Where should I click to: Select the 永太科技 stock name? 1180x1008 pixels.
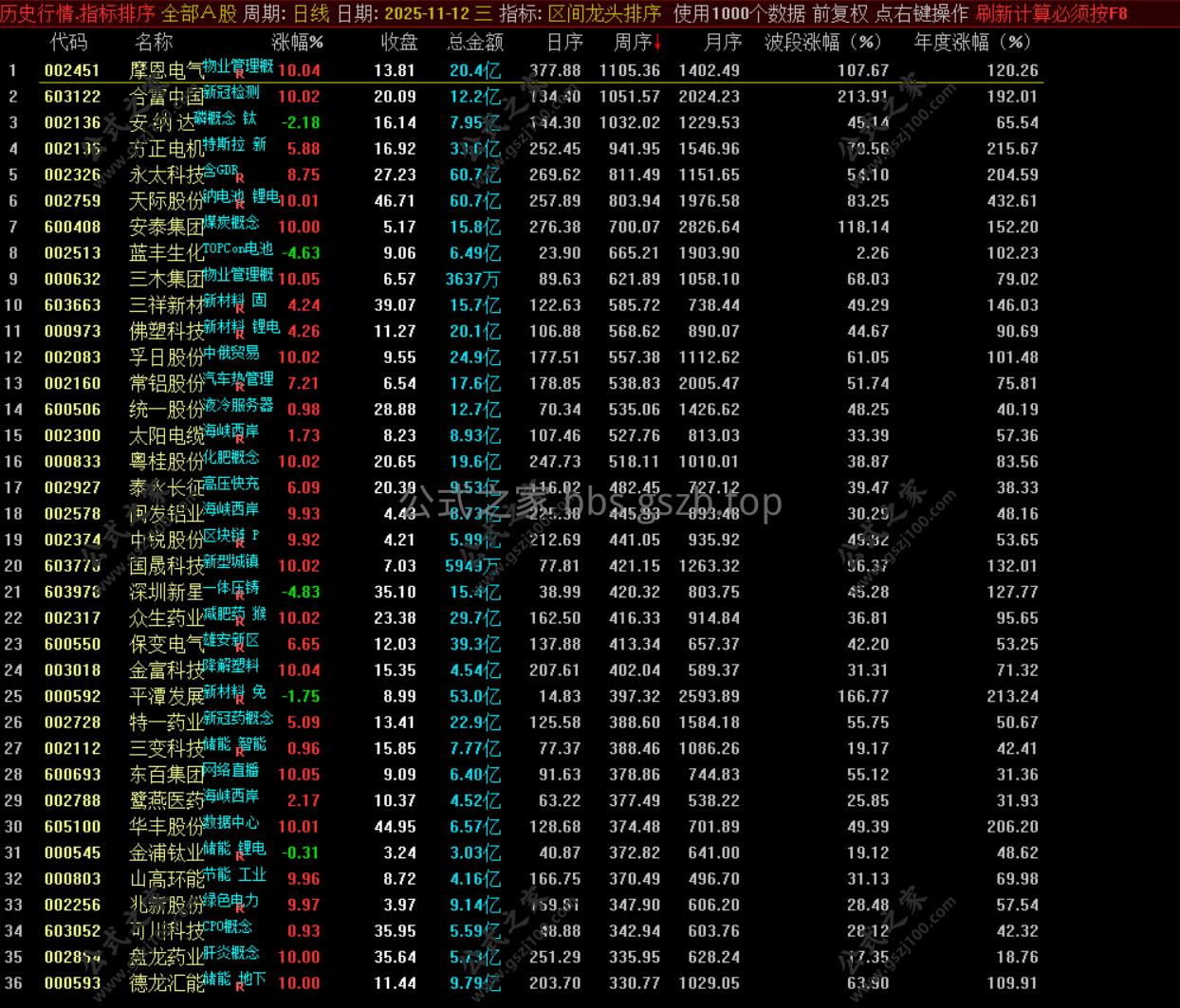166,174
